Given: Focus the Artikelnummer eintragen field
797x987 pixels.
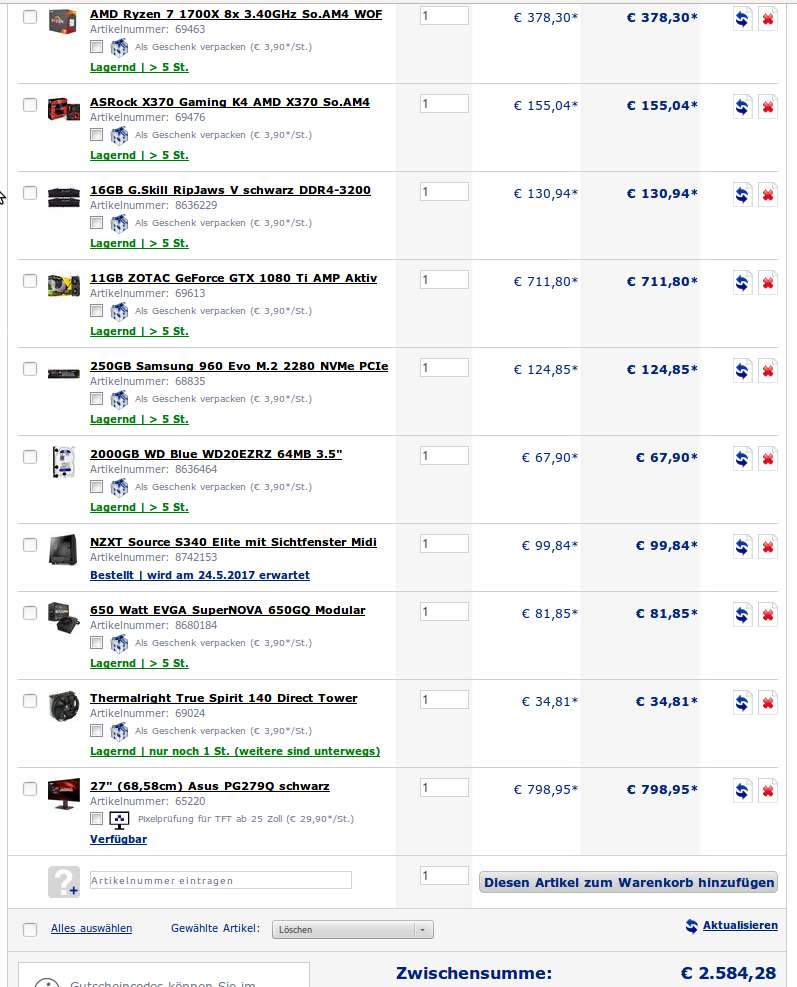Looking at the screenshot, I should pos(221,881).
